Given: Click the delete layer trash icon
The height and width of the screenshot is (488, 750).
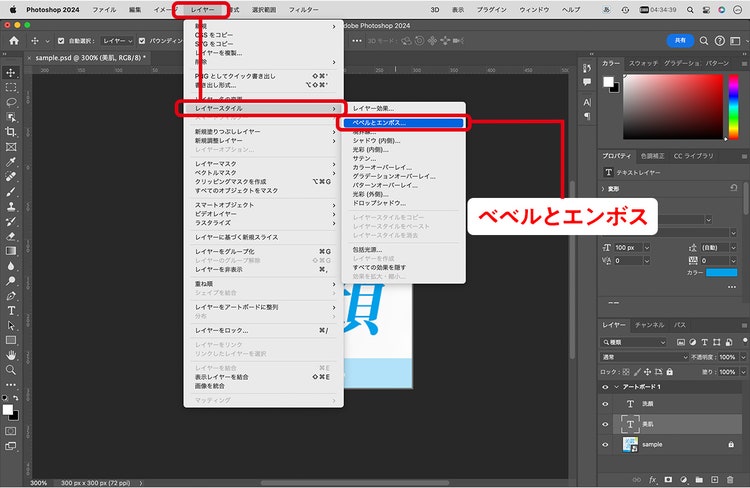Looking at the screenshot, I should [x=730, y=479].
